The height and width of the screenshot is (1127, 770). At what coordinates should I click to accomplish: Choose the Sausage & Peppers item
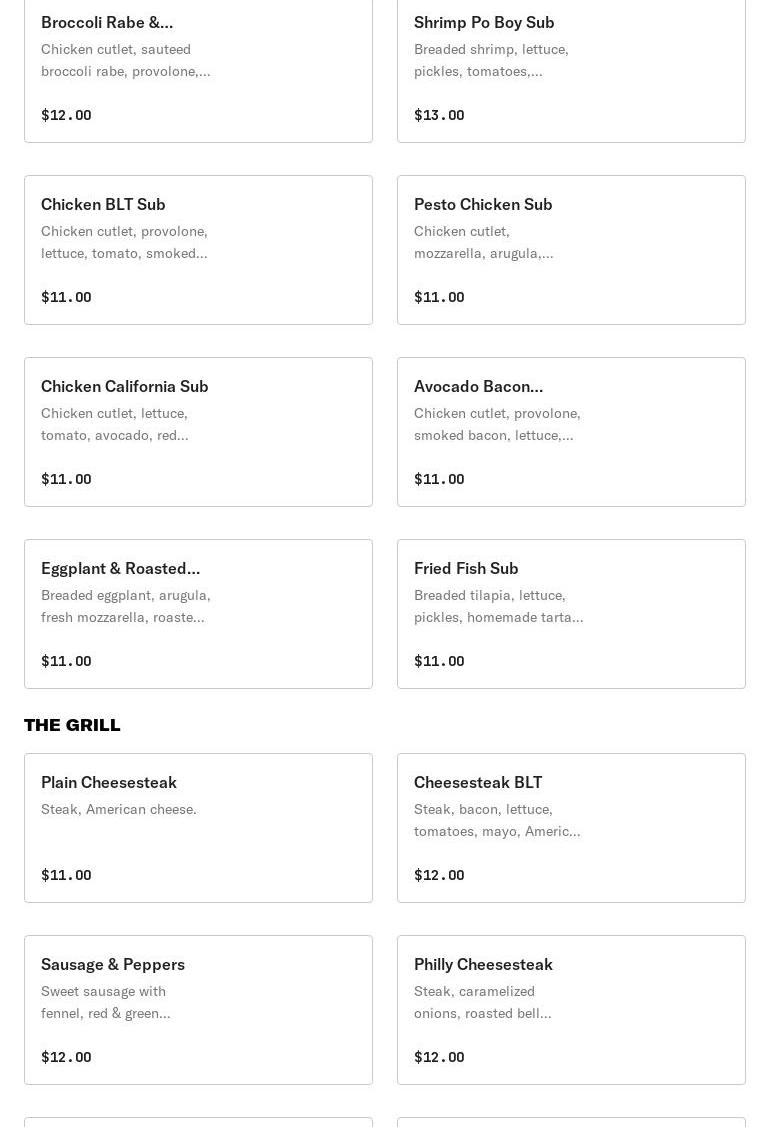point(198,1010)
